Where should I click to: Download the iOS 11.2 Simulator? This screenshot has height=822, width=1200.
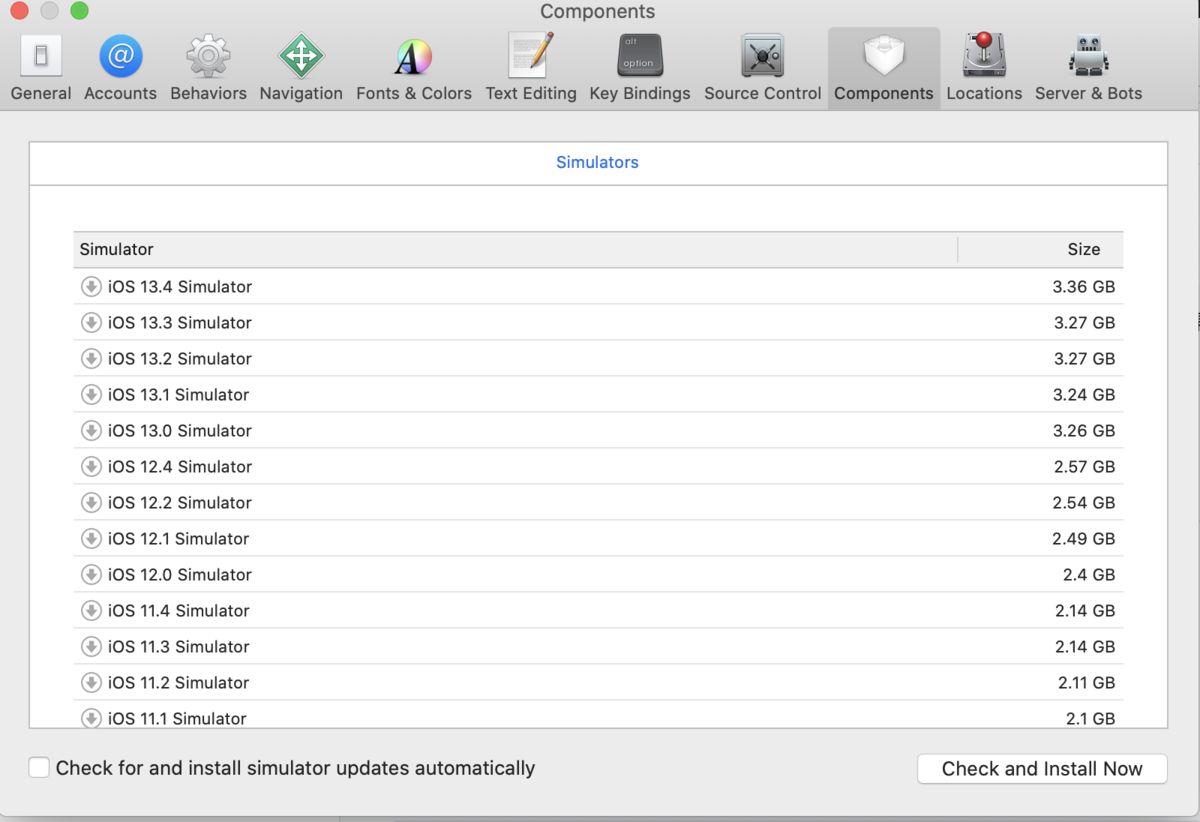(x=91, y=683)
